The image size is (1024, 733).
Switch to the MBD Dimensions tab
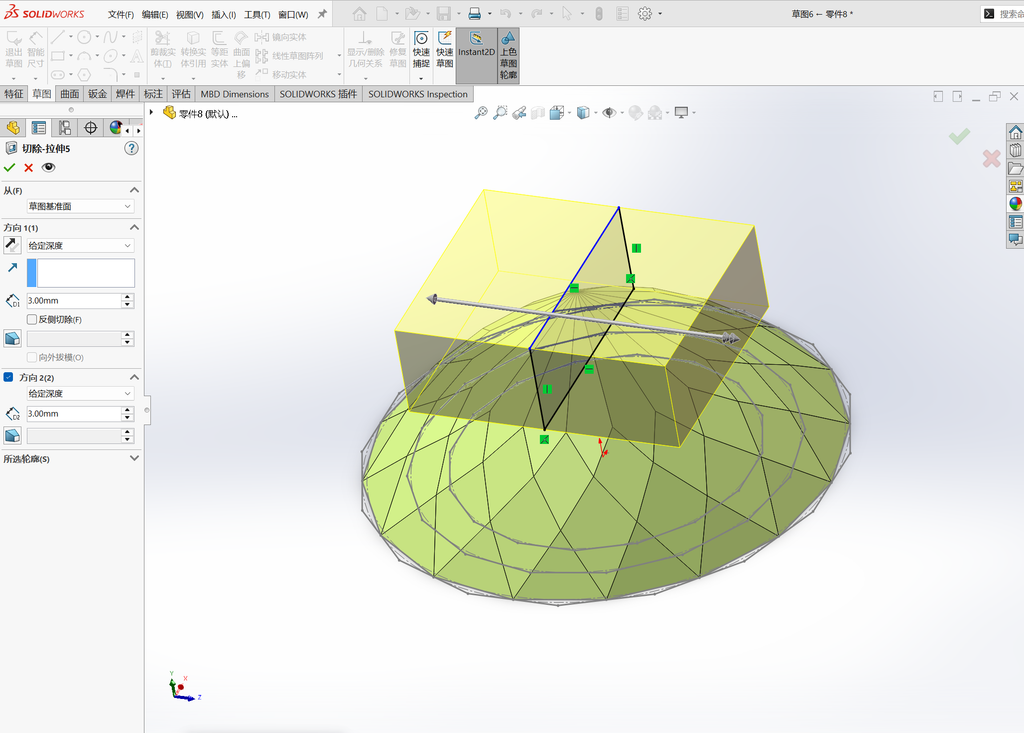tap(234, 94)
